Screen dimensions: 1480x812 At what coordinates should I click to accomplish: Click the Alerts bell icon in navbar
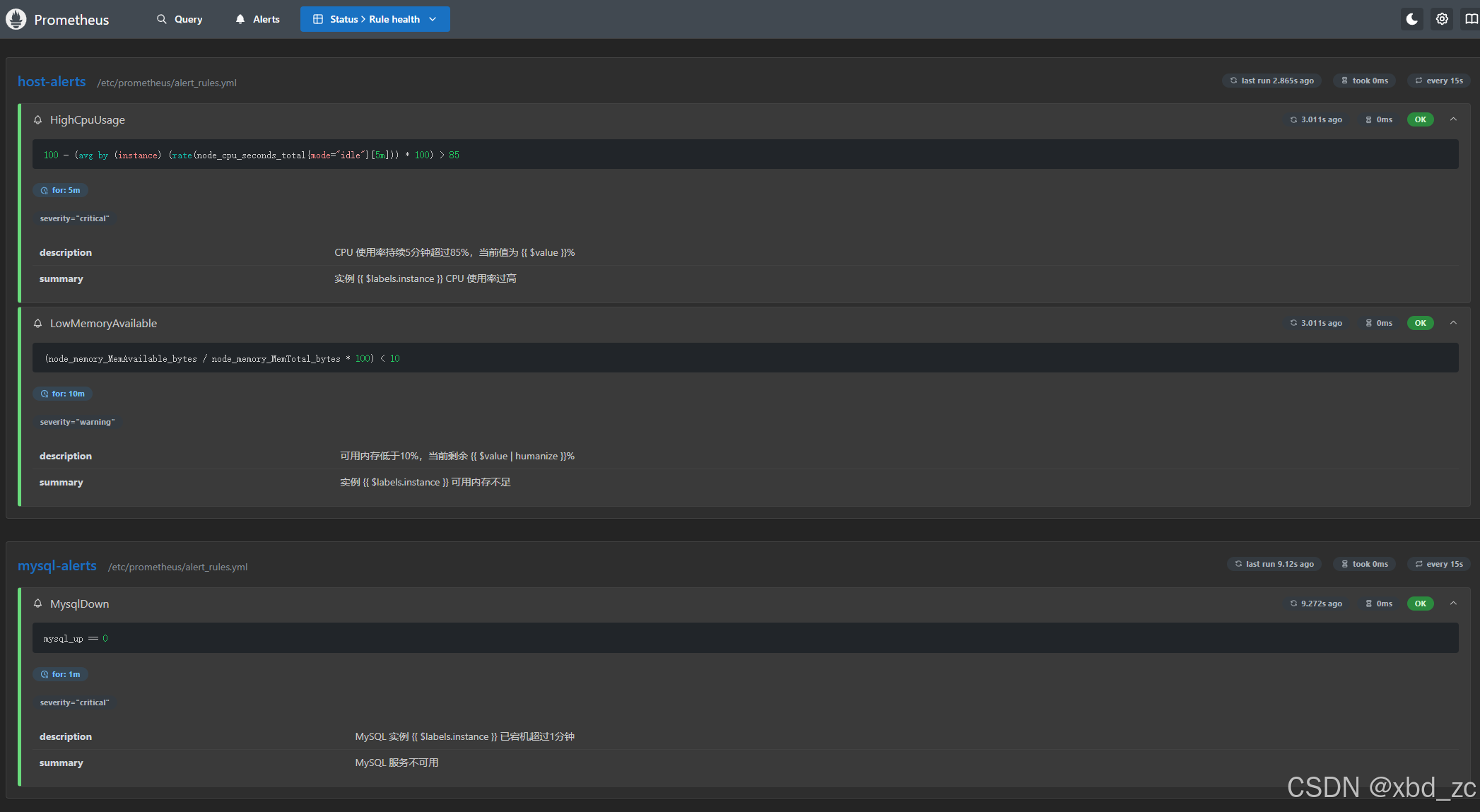point(240,19)
